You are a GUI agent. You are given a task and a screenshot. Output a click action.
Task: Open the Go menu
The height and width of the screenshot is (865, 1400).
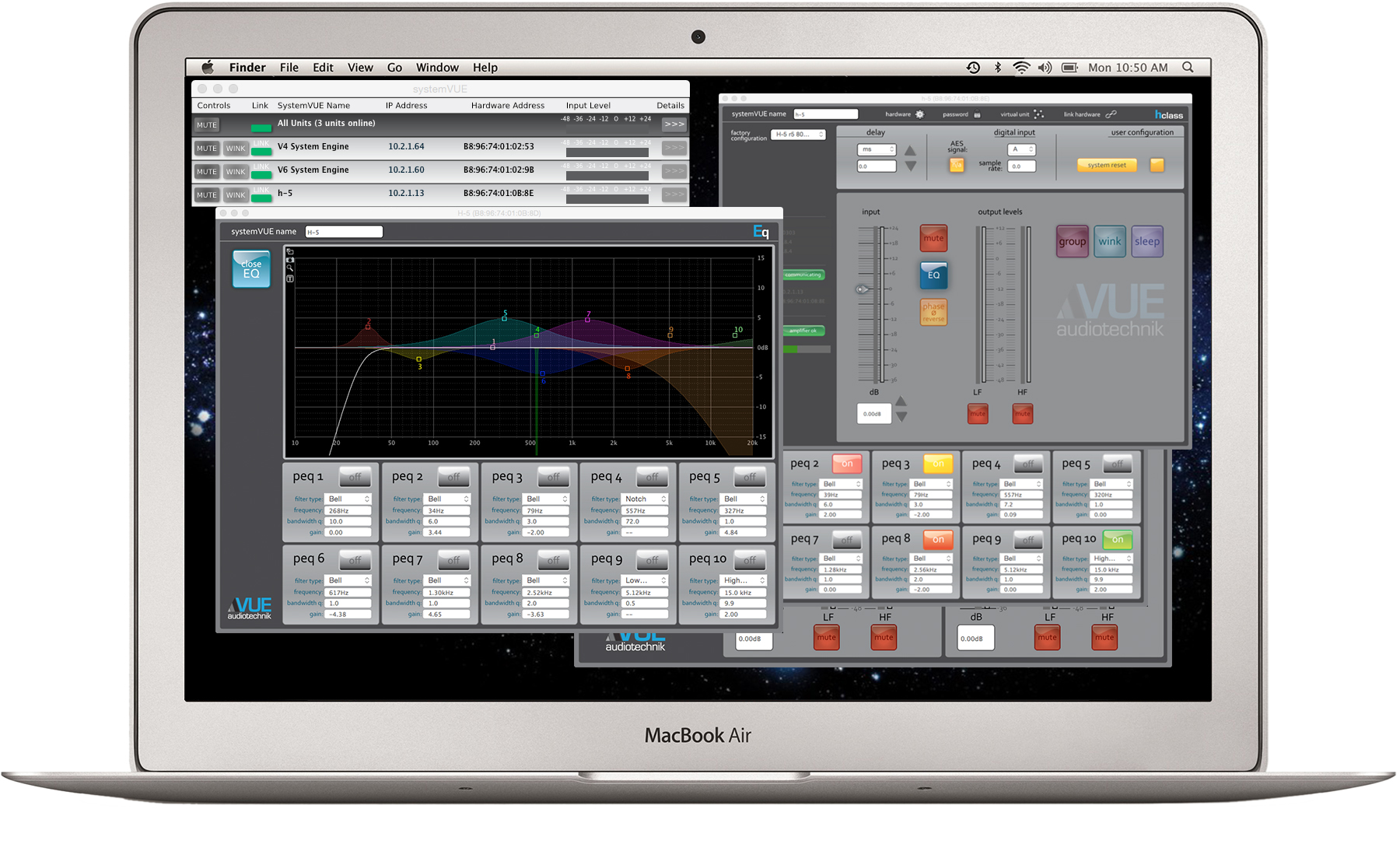(394, 68)
